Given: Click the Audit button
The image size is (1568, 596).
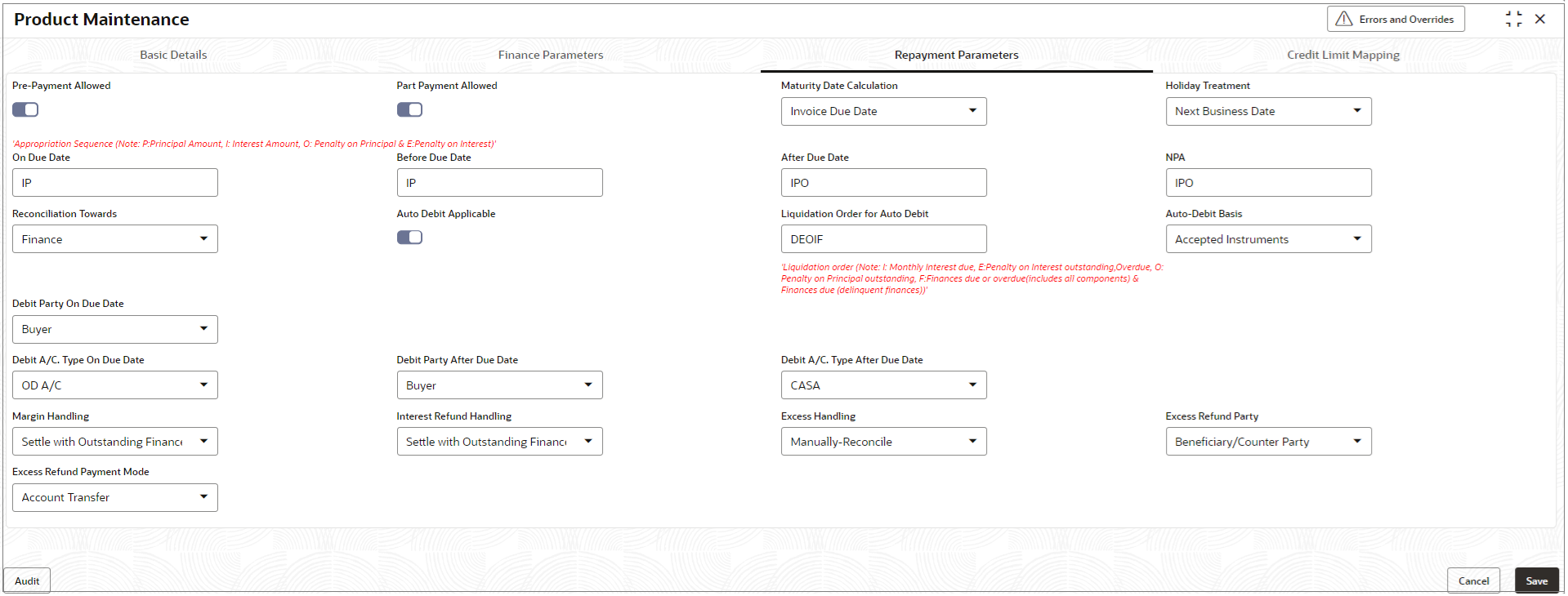Looking at the screenshot, I should coord(27,580).
